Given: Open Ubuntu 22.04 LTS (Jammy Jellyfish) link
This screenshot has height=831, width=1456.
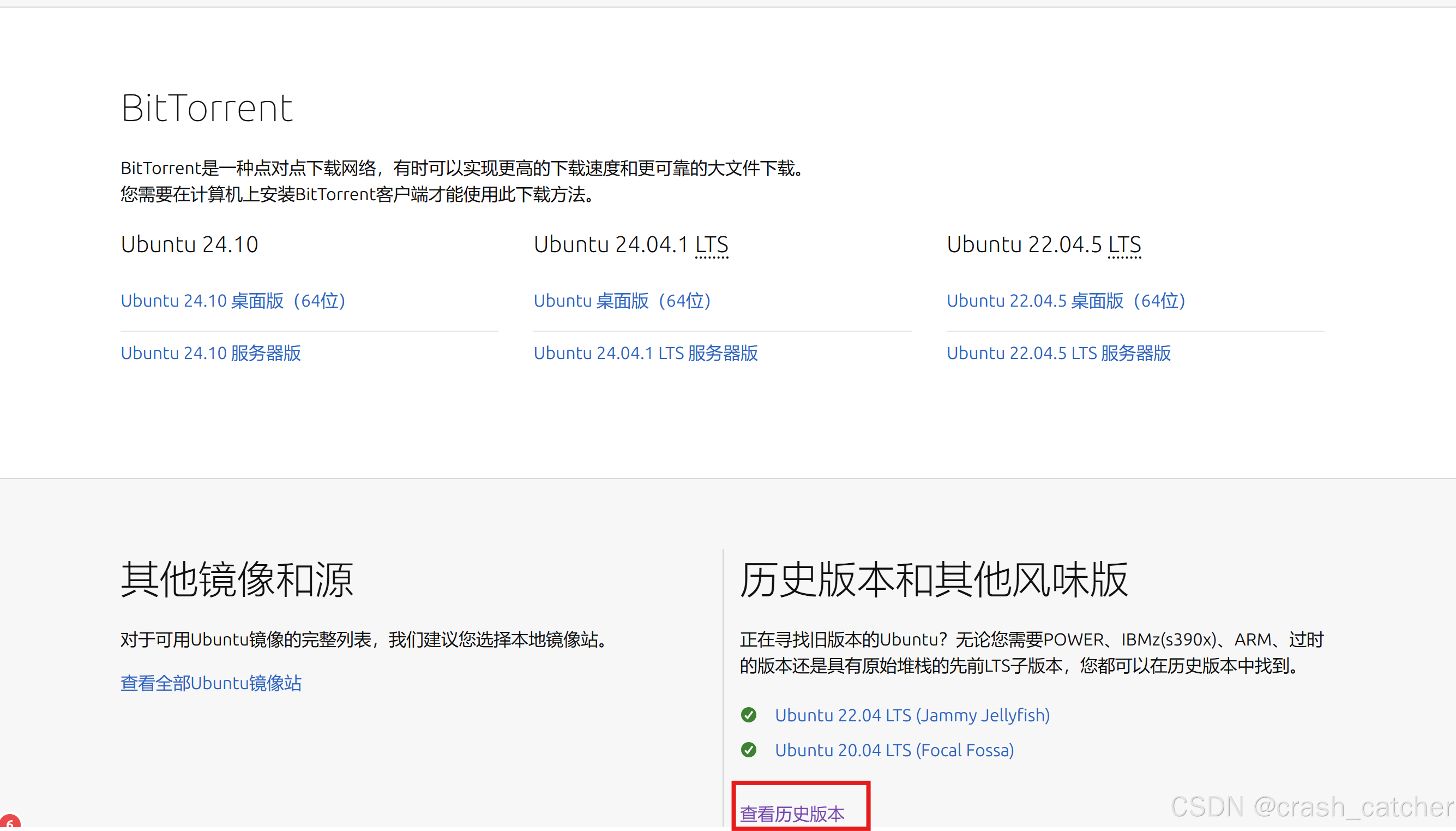Looking at the screenshot, I should pyautogui.click(x=912, y=715).
